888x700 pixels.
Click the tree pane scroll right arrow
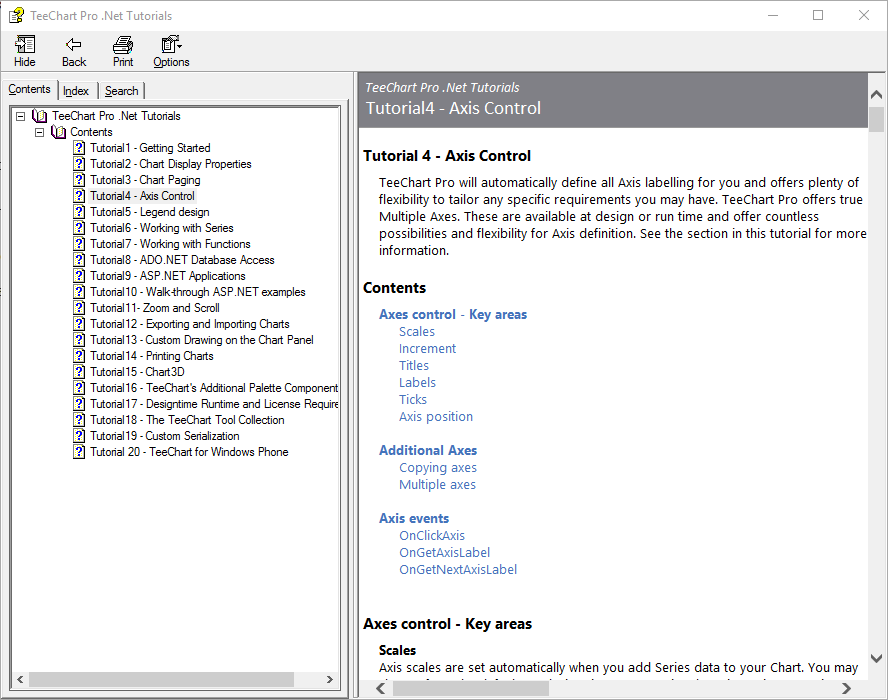(330, 680)
